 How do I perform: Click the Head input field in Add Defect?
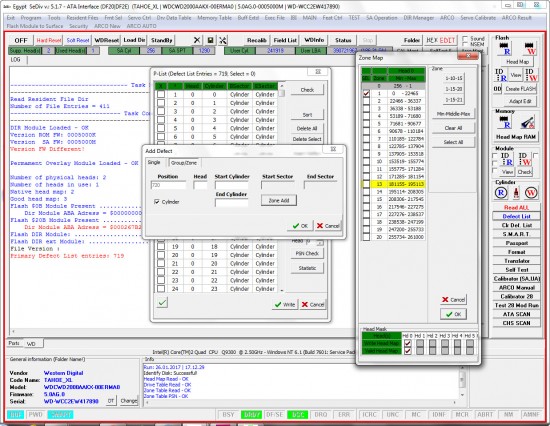pyautogui.click(x=200, y=185)
